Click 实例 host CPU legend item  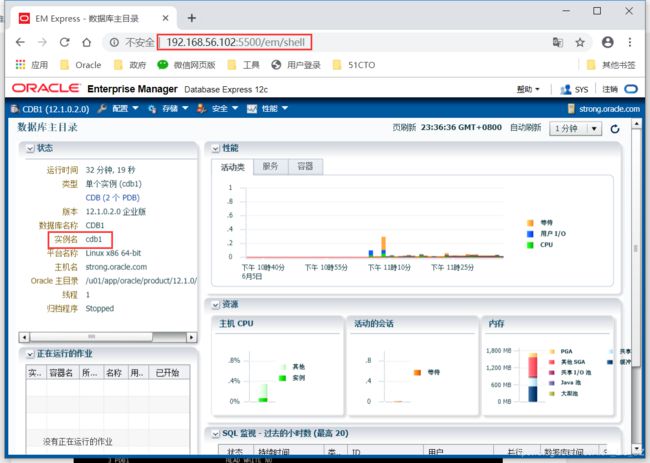pyautogui.click(x=292, y=378)
